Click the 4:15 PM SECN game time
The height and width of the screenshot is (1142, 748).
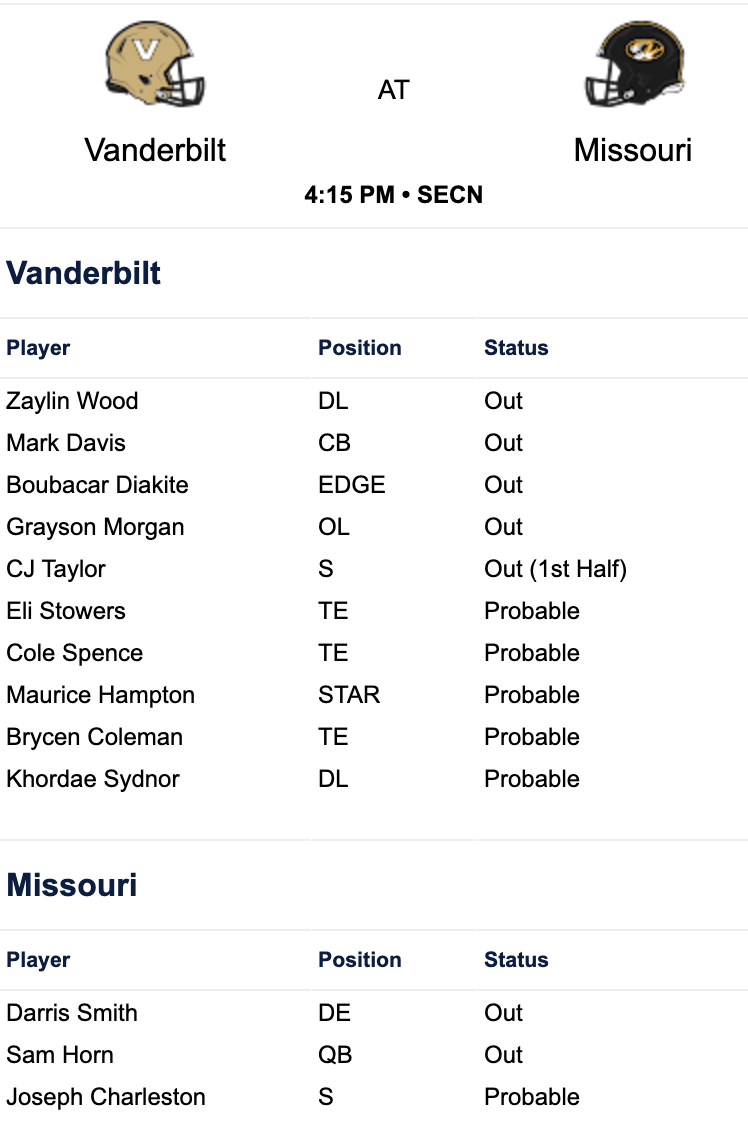tap(393, 194)
